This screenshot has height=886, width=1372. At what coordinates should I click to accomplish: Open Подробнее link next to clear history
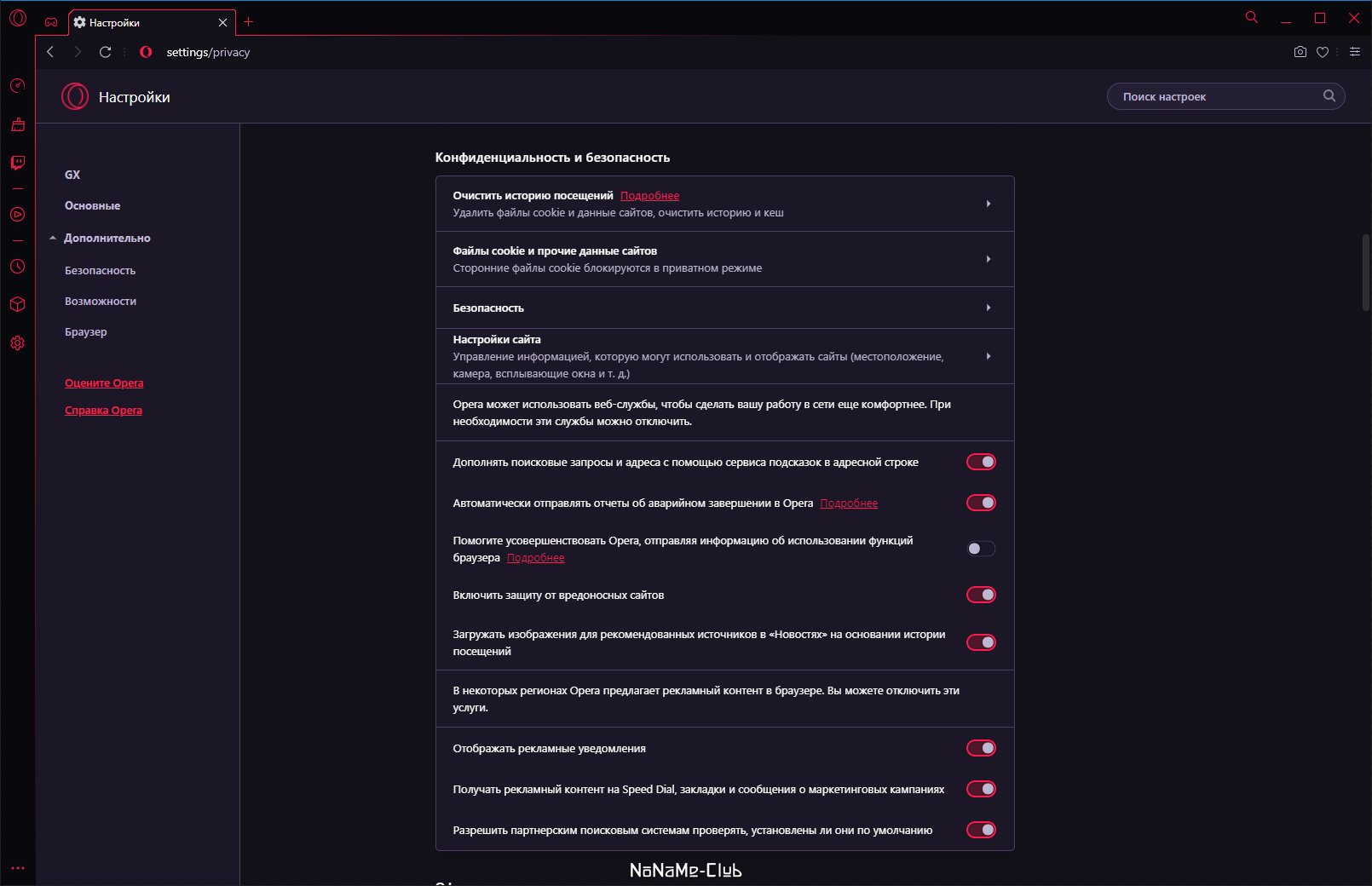click(649, 195)
